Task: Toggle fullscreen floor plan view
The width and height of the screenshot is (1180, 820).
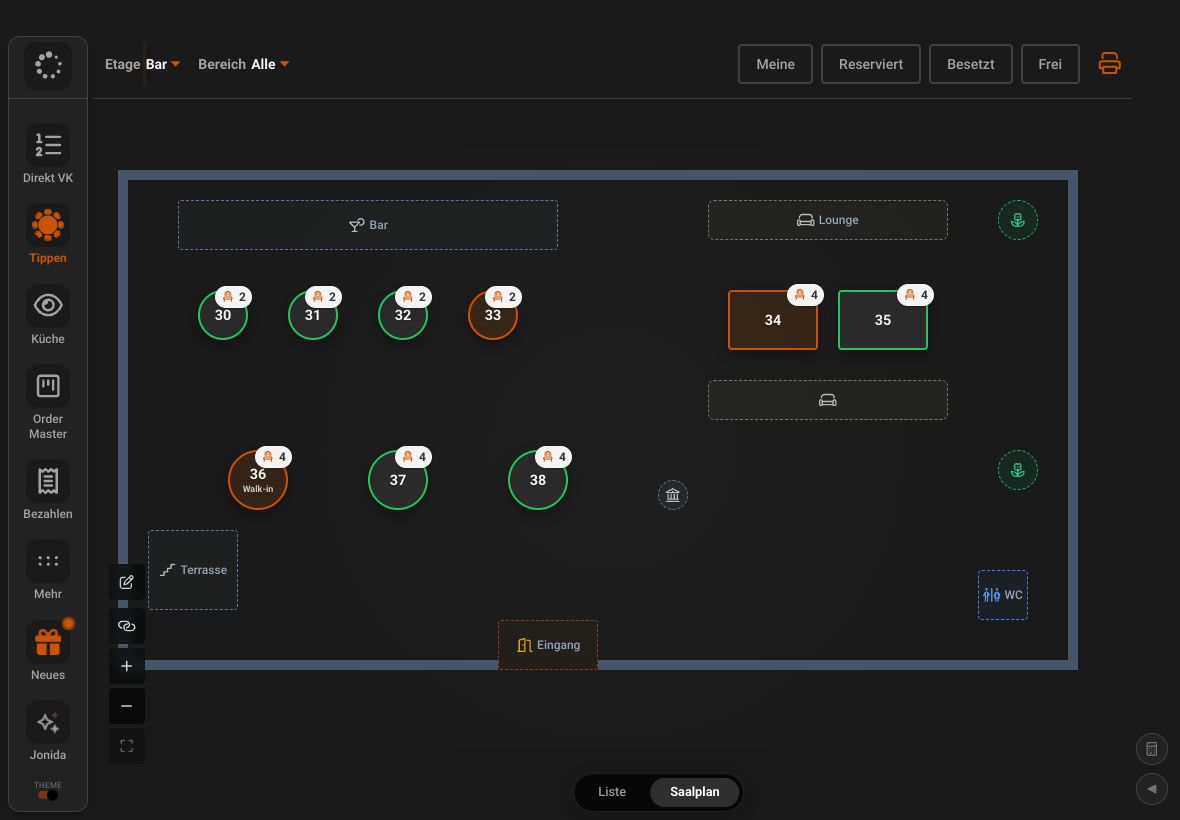Action: (x=126, y=746)
